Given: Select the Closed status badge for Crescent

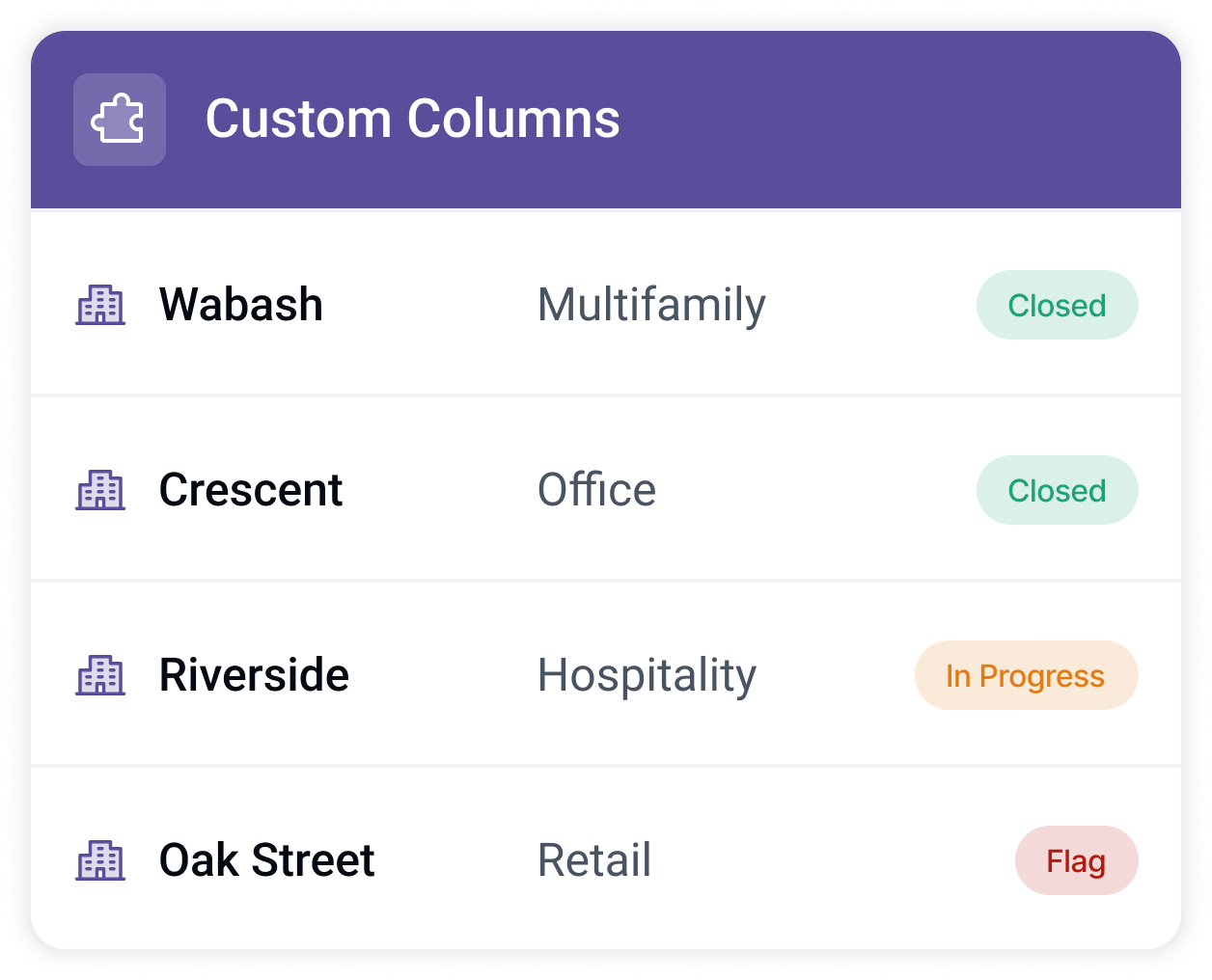Looking at the screenshot, I should tap(1057, 490).
